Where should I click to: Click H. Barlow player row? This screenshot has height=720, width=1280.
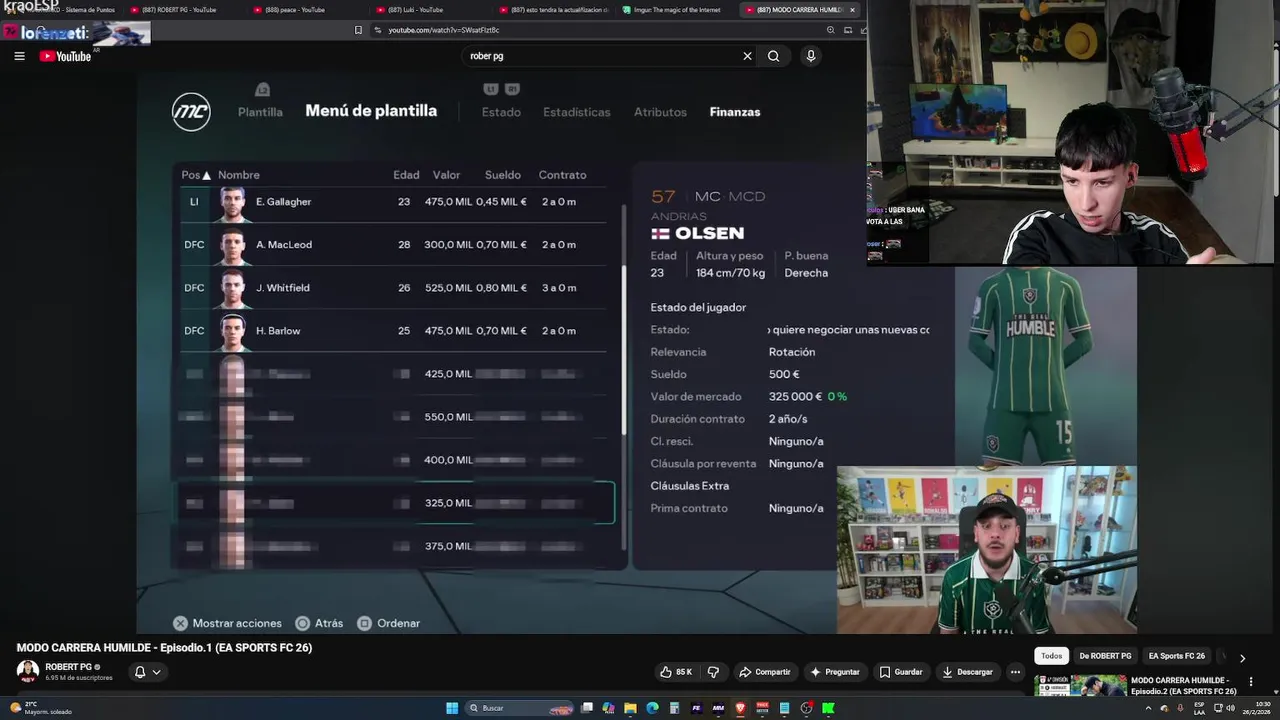393,331
